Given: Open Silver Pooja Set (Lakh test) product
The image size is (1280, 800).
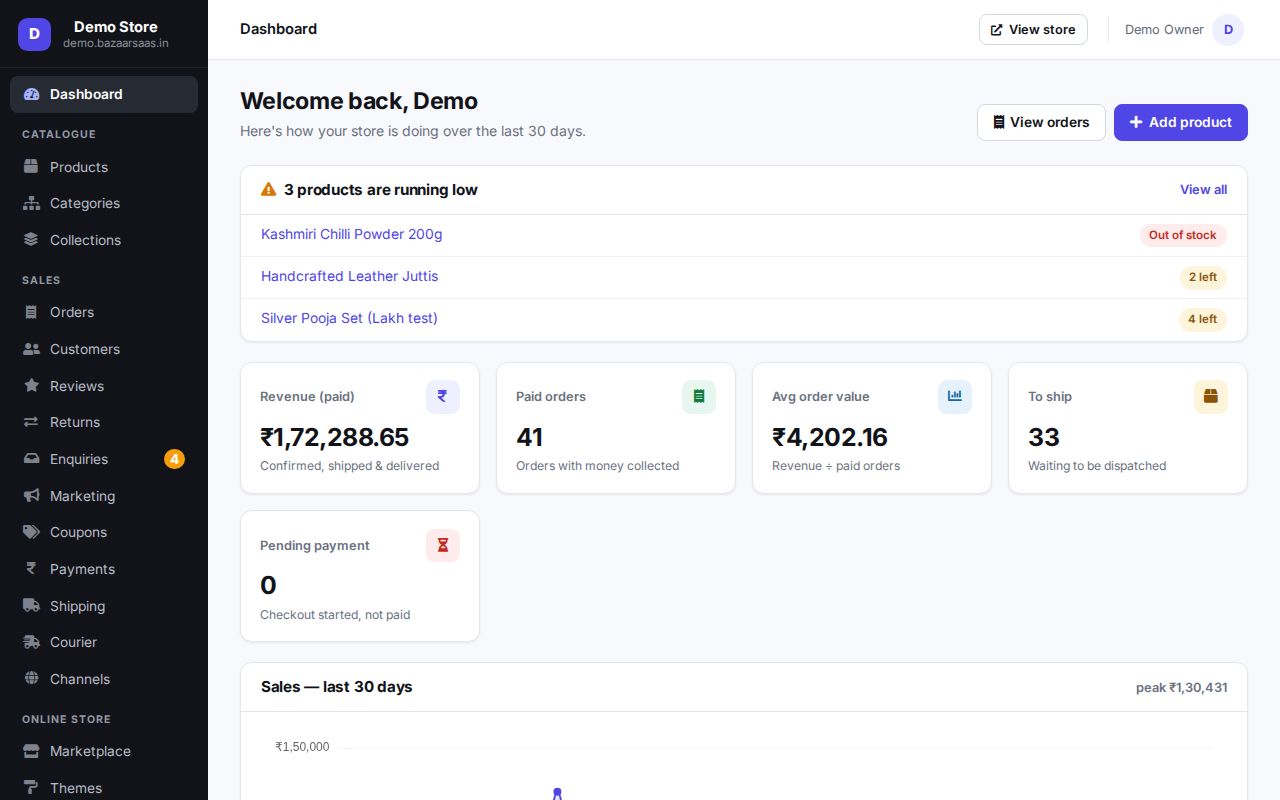Looking at the screenshot, I should (x=349, y=318).
